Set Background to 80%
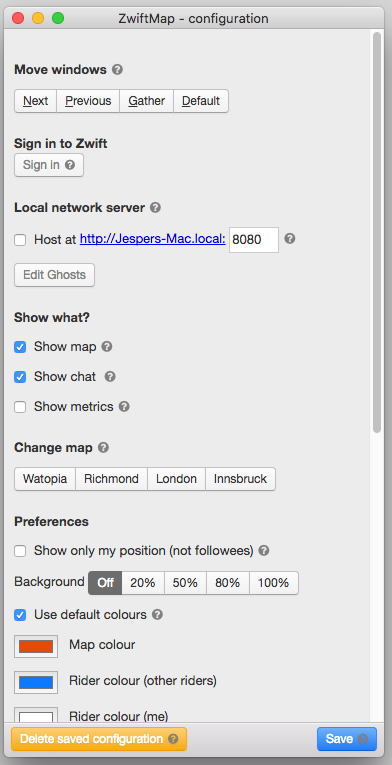 tap(228, 583)
